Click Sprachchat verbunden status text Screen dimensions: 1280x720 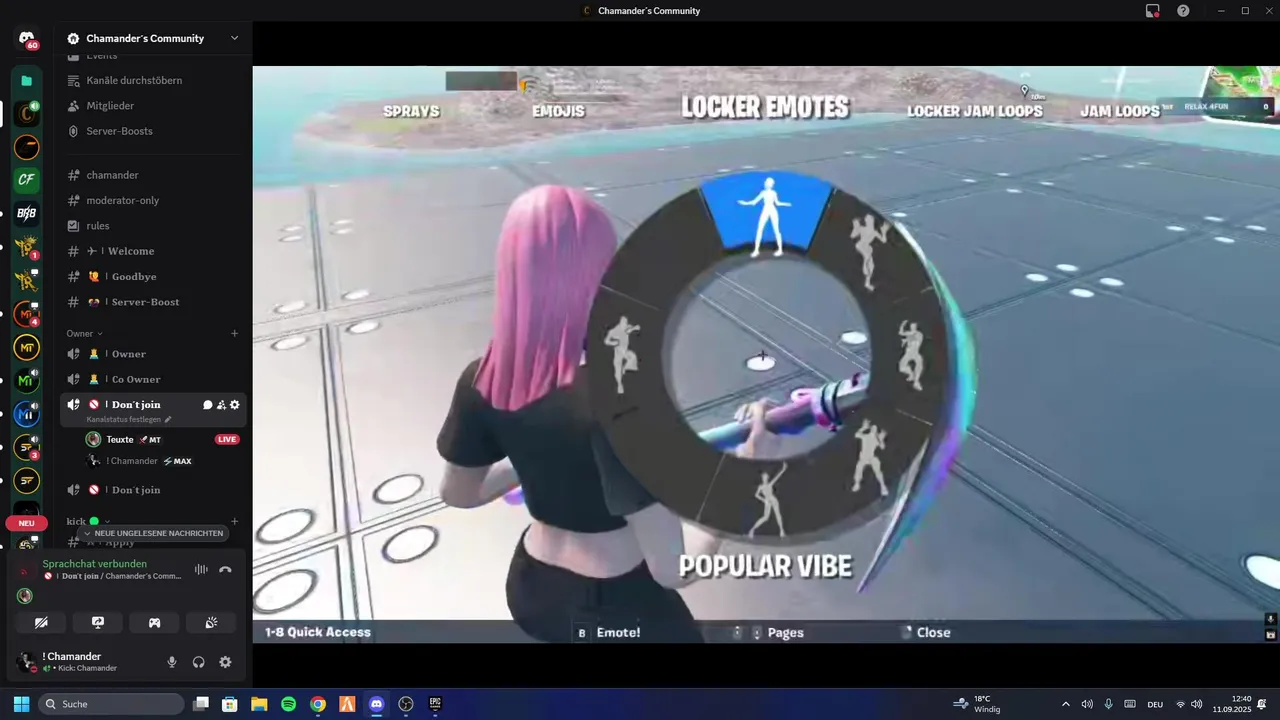94,564
